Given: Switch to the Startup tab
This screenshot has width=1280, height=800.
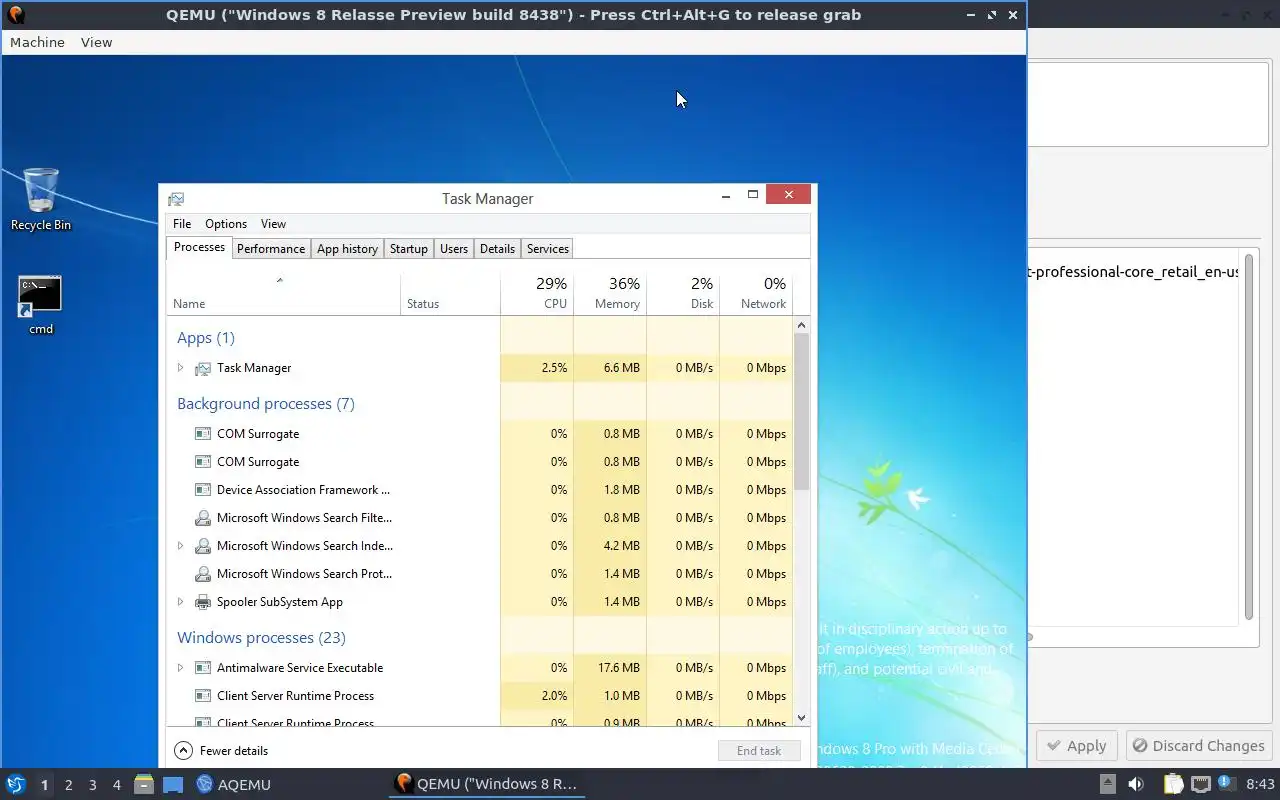Looking at the screenshot, I should pos(409,249).
